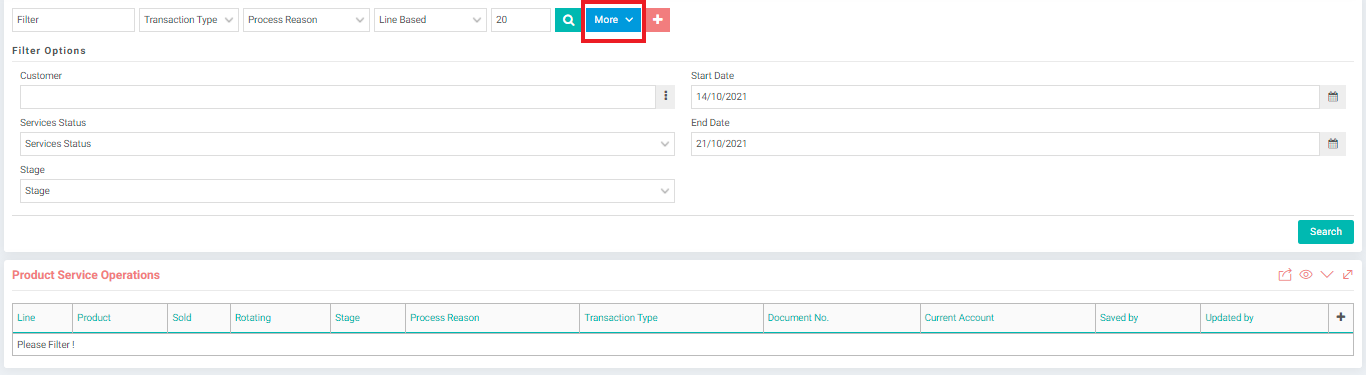Collapse the Product Service Operations panel chevron
1366x375 pixels.
(1327, 275)
